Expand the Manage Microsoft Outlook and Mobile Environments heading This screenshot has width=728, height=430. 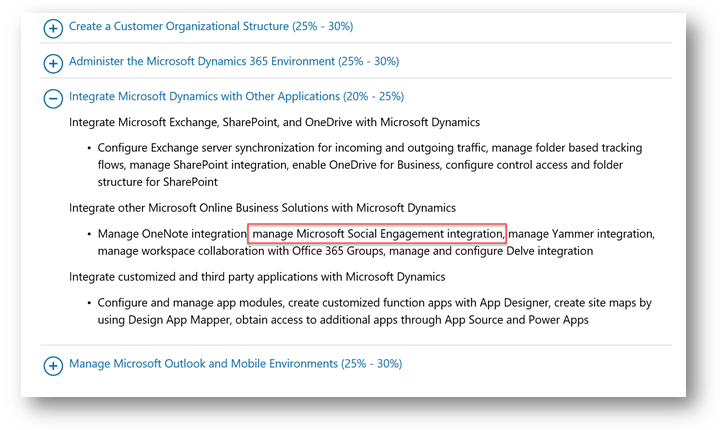pos(235,365)
